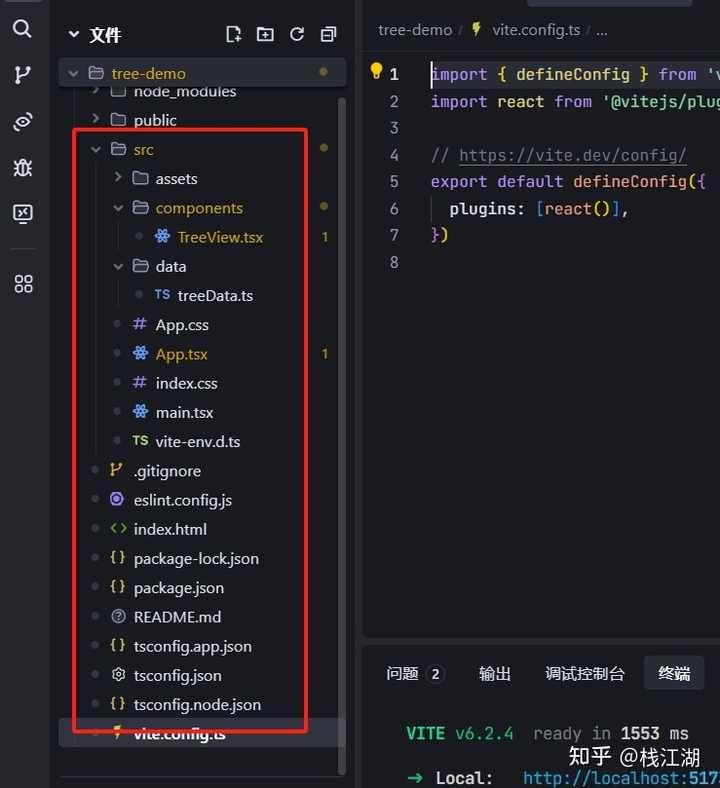Click tree-demo in the breadcrumb
This screenshot has width=720, height=788.
pos(415,30)
